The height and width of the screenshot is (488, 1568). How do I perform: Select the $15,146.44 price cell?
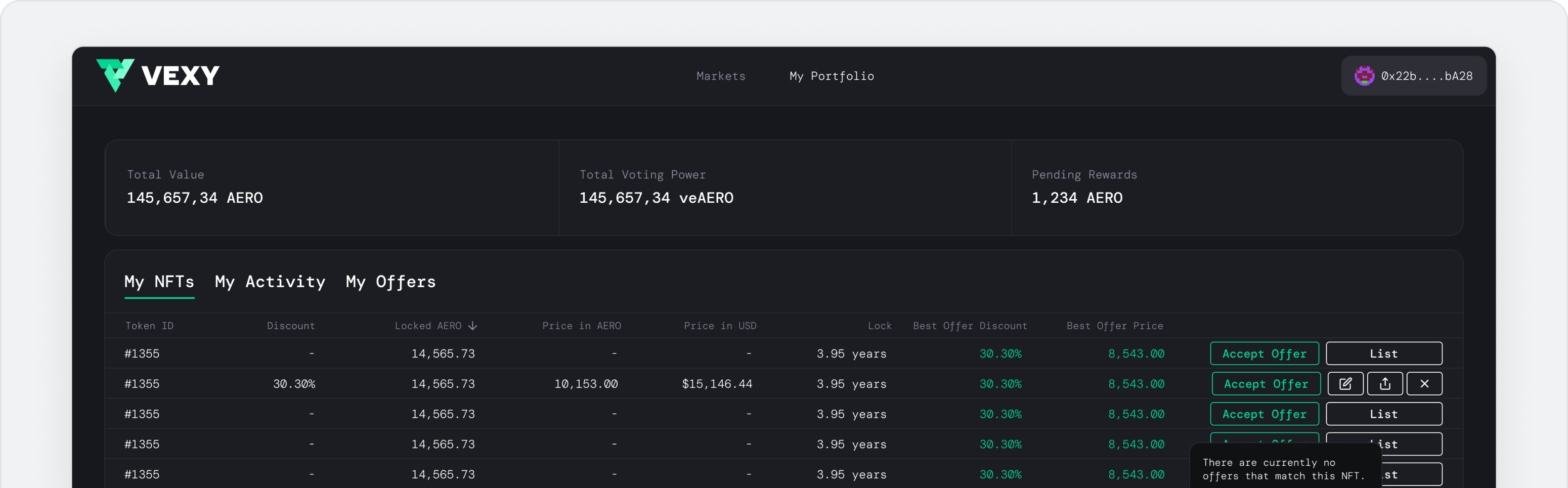pos(717,384)
